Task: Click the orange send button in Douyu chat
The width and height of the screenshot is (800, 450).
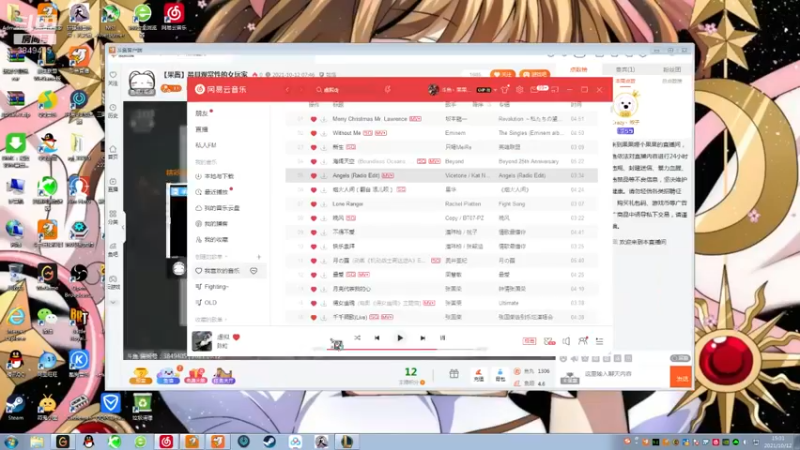Action: (681, 377)
